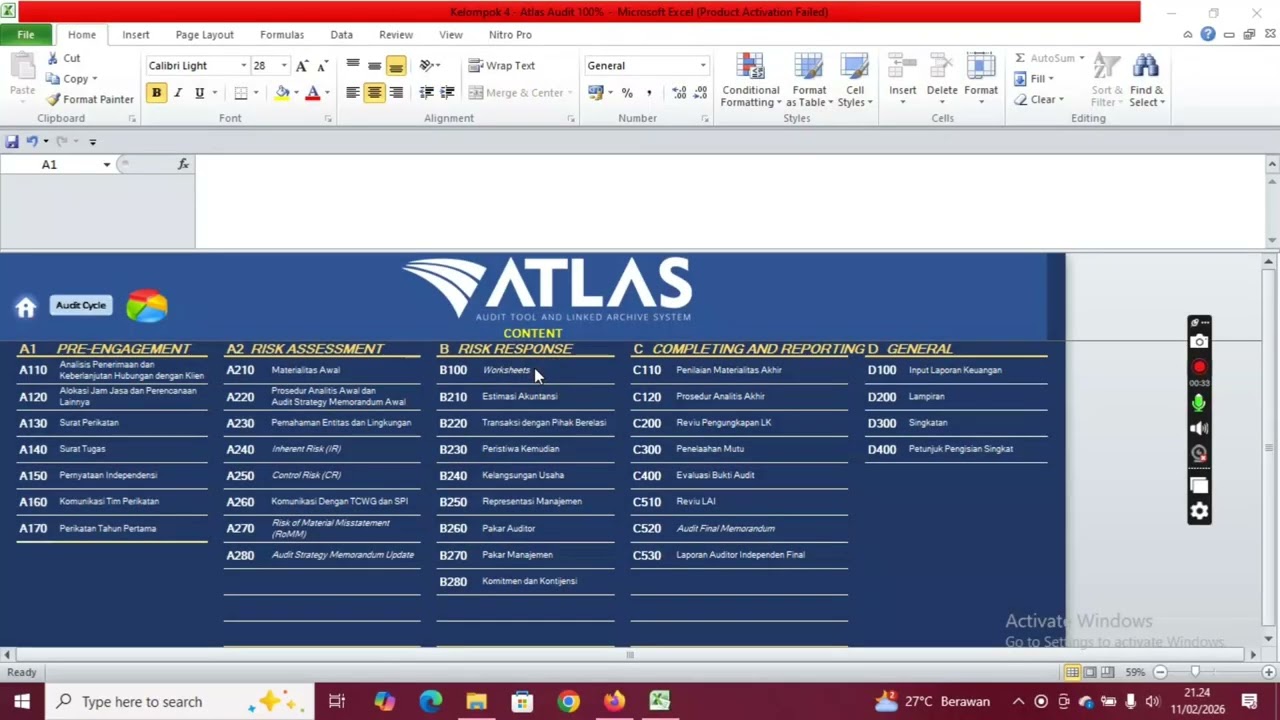The height and width of the screenshot is (720, 1280).
Task: Switch to the Data tab
Action: point(341,34)
